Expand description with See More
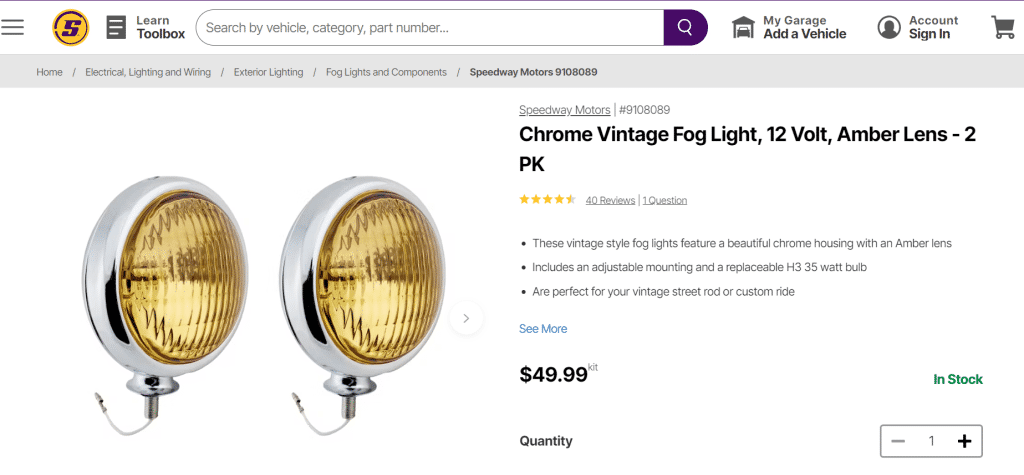Viewport: 1024px width, 475px height. [543, 329]
